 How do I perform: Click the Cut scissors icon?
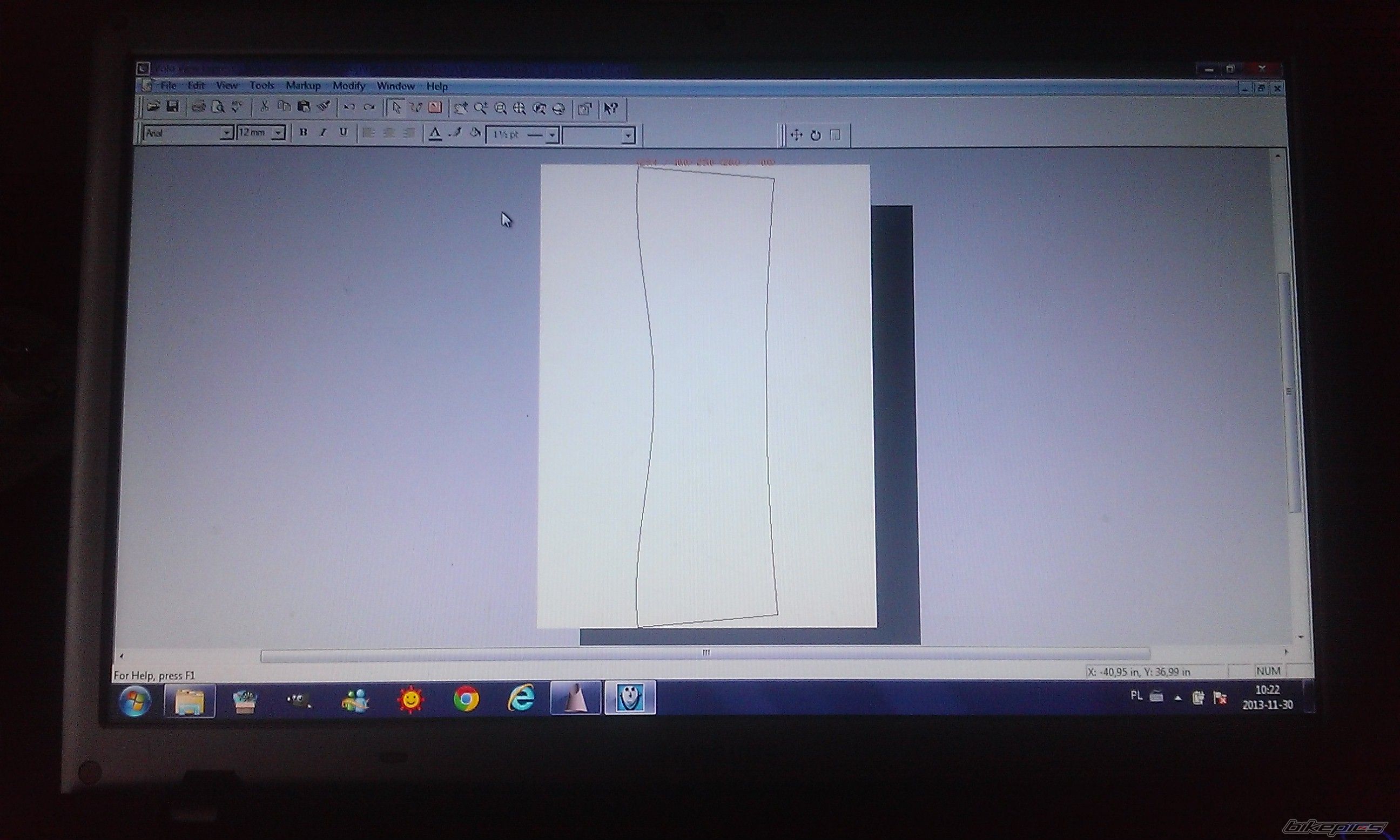(x=264, y=106)
